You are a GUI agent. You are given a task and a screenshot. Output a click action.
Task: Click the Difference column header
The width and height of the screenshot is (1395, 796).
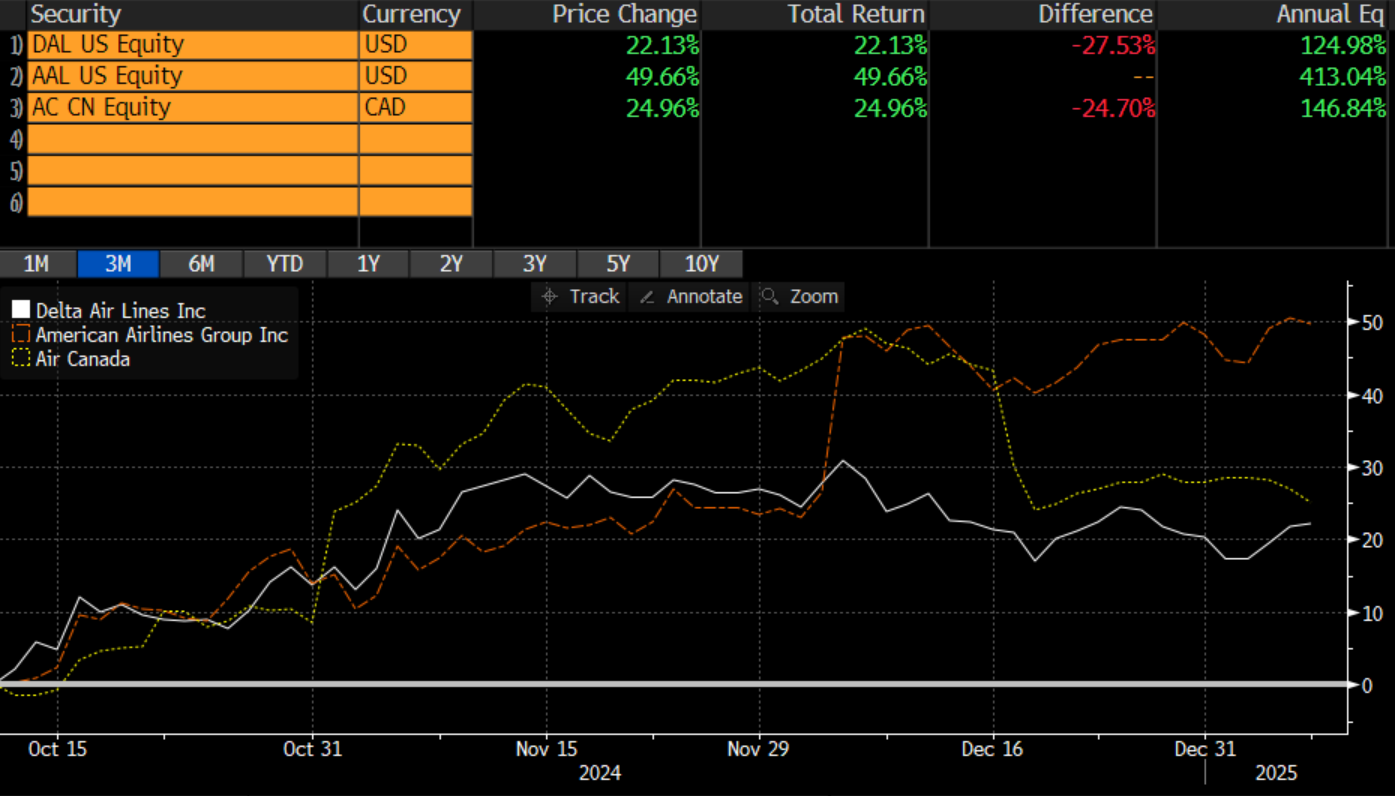click(x=1095, y=14)
